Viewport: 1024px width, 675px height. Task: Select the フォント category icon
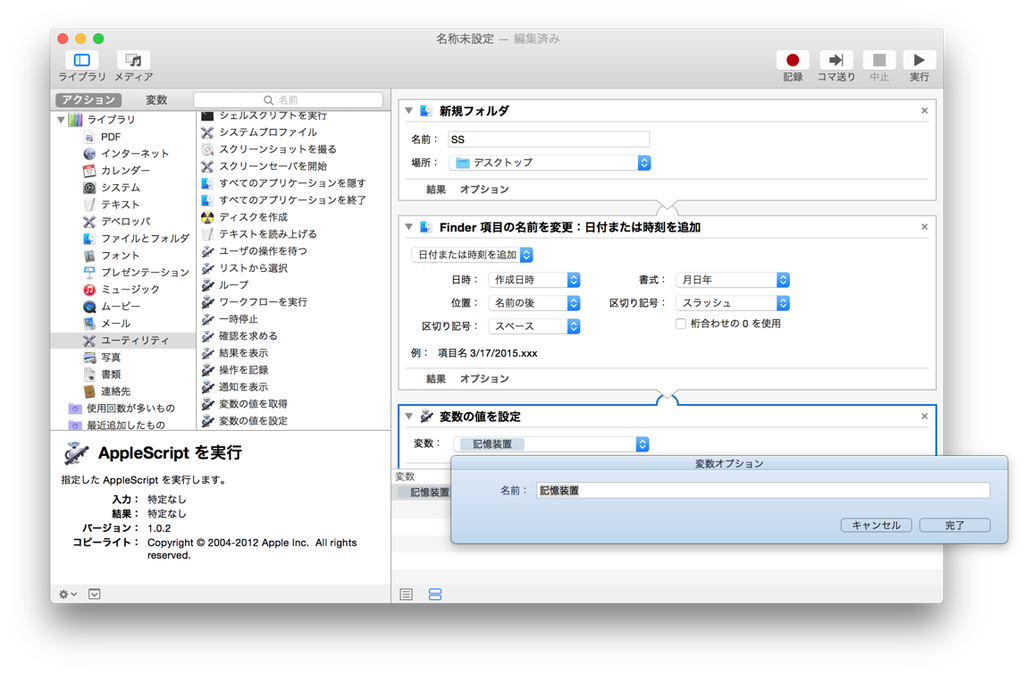[x=89, y=255]
